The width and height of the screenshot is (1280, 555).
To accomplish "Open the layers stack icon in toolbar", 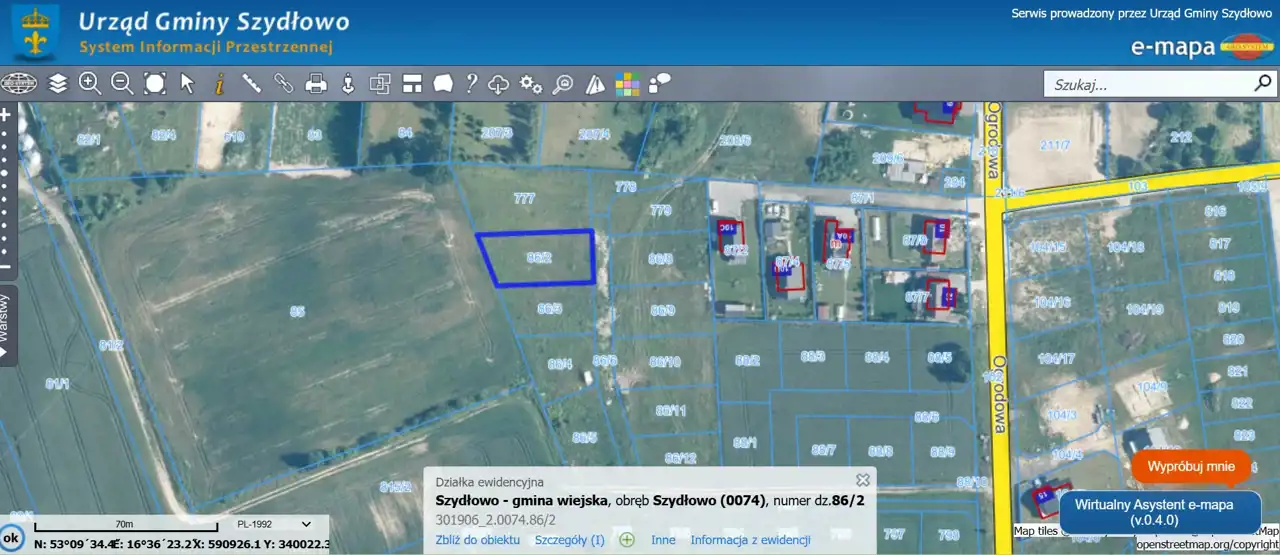I will click(x=58, y=84).
